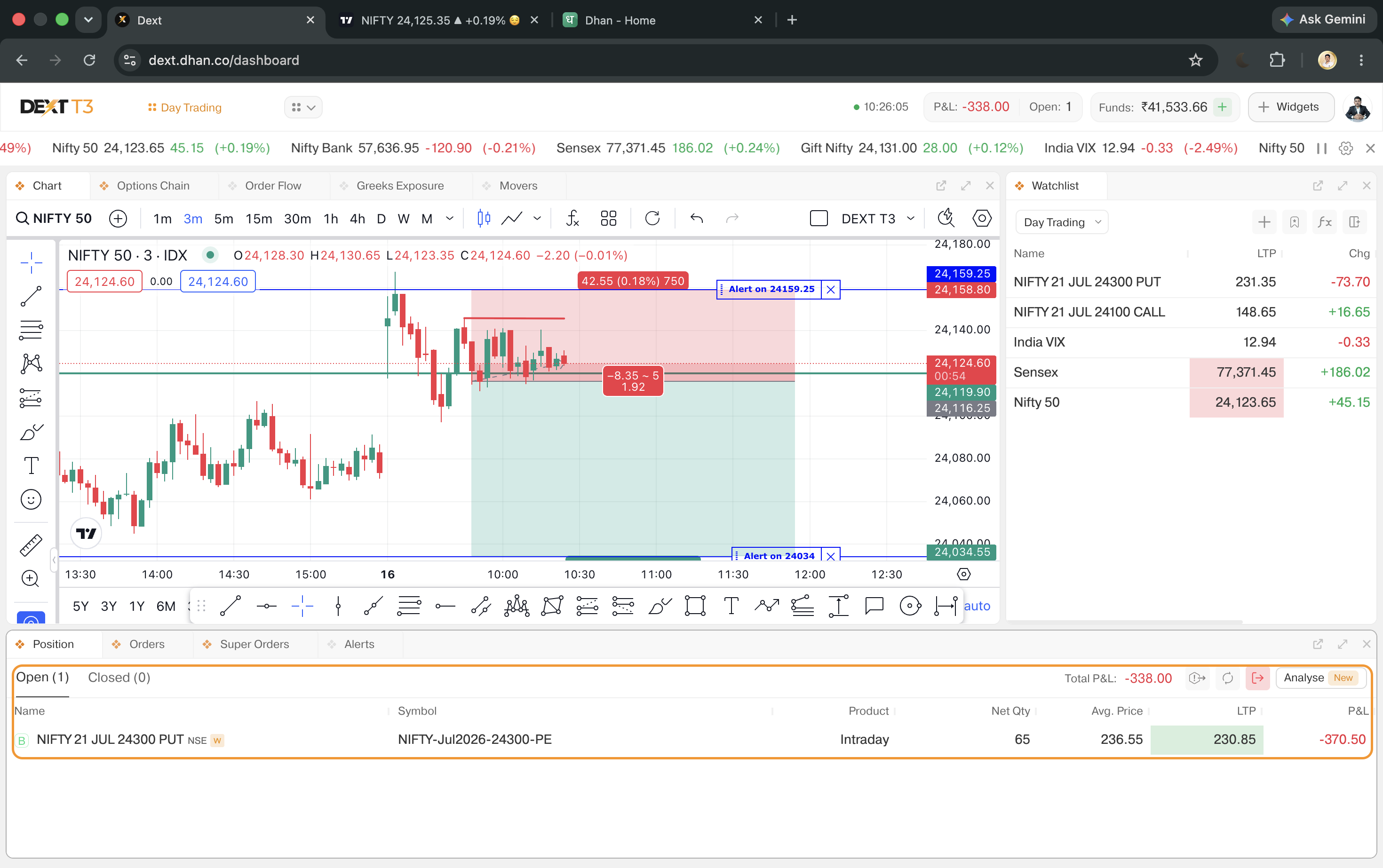Click Ask Gemini button
The height and width of the screenshot is (868, 1383).
click(x=1324, y=20)
